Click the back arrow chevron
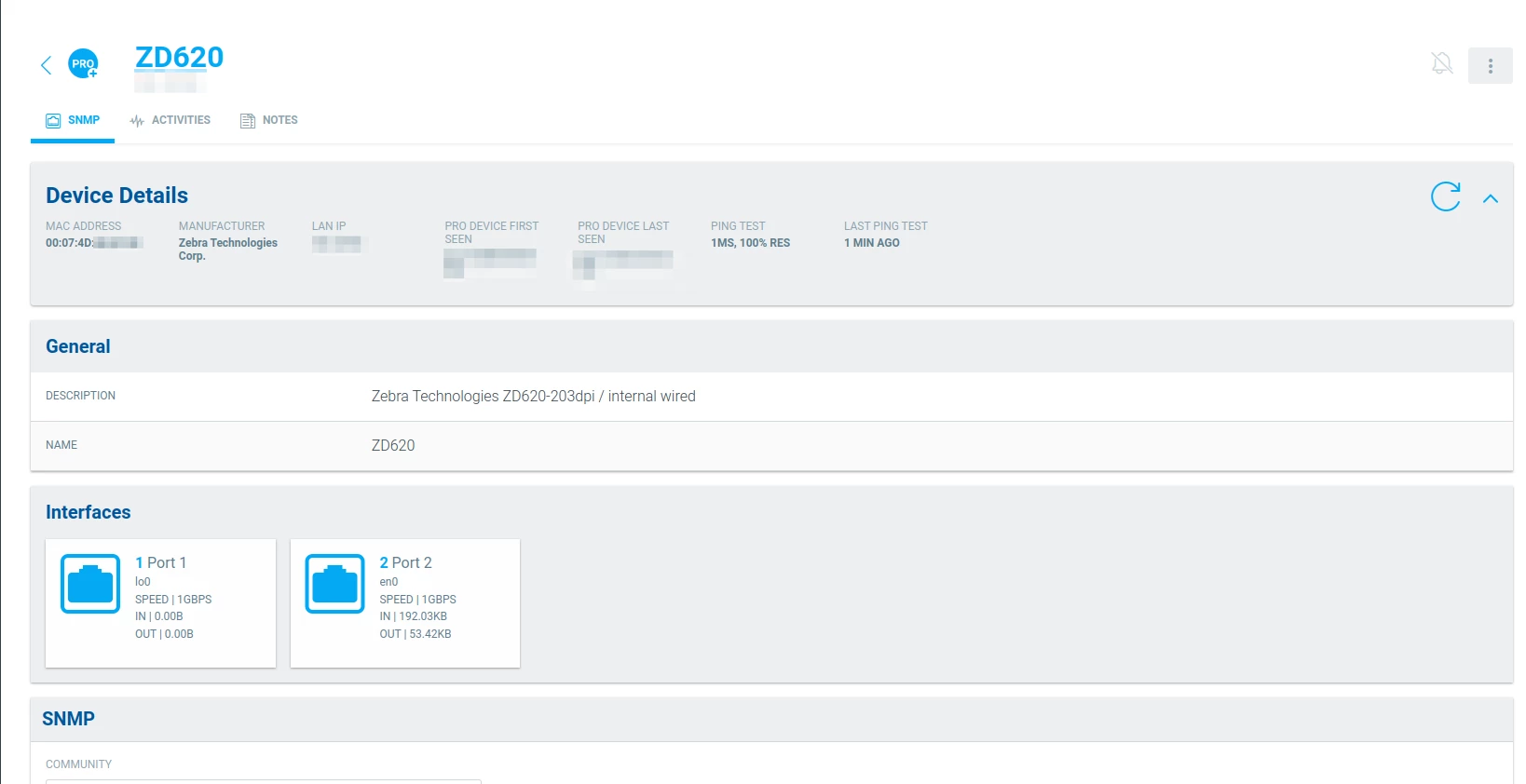1526x784 pixels. (46, 64)
